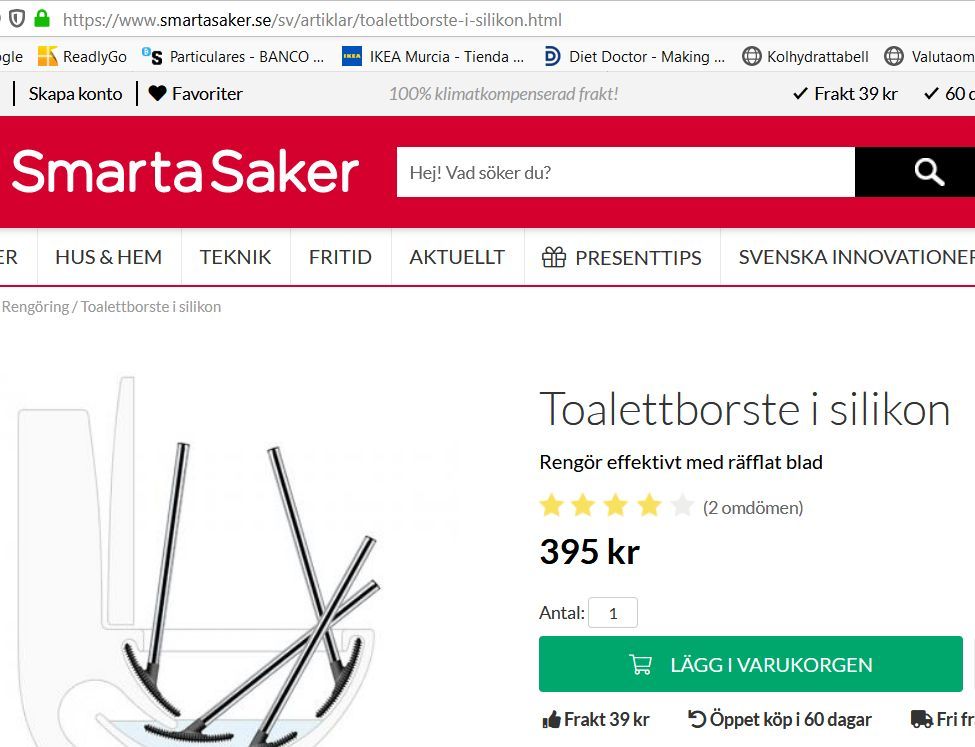Click the Antal quantity field

pyautogui.click(x=612, y=613)
